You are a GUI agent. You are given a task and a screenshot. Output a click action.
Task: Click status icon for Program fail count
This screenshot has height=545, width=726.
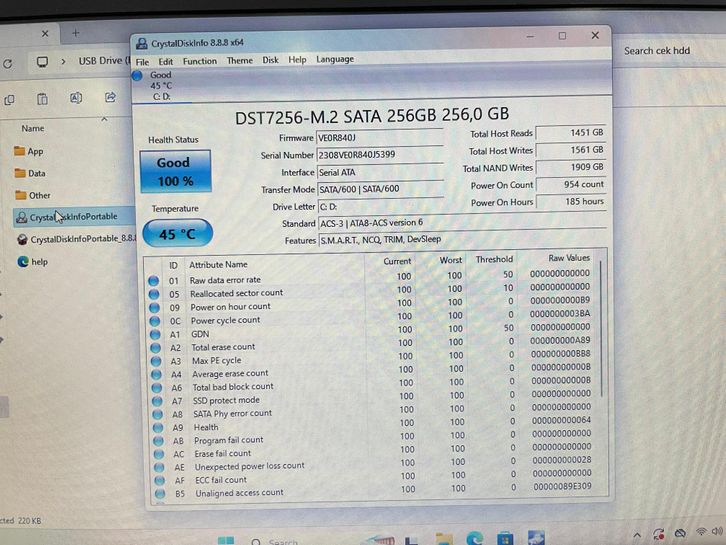tap(159, 441)
